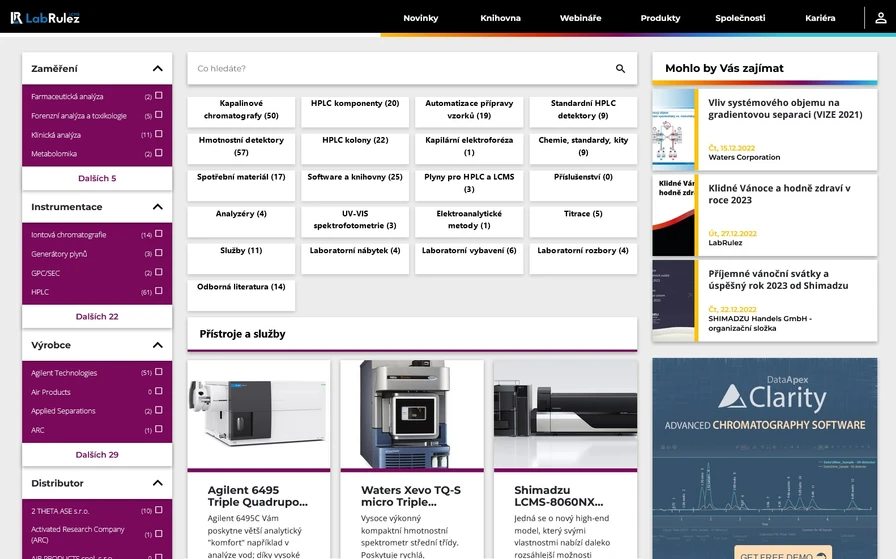Enable the Metabolomika filter
The width and height of the screenshot is (896, 559).
[159, 153]
